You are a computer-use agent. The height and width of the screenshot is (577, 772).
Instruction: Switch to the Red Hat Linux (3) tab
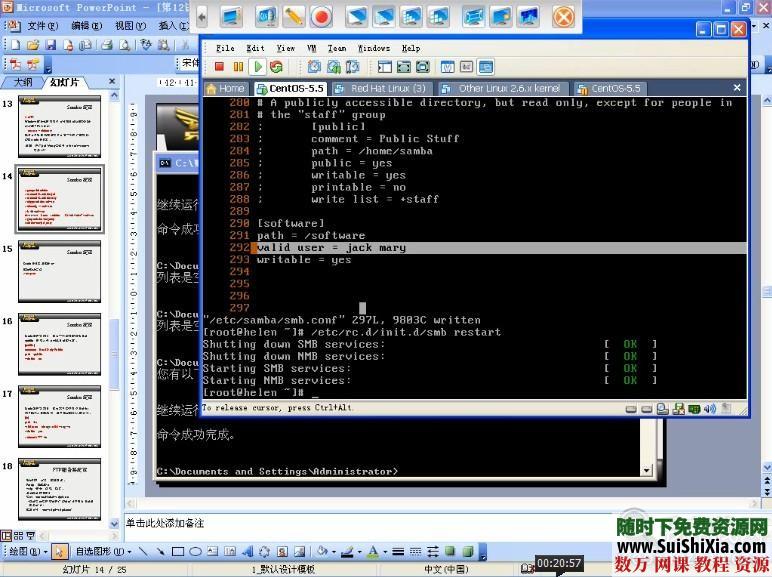382,89
